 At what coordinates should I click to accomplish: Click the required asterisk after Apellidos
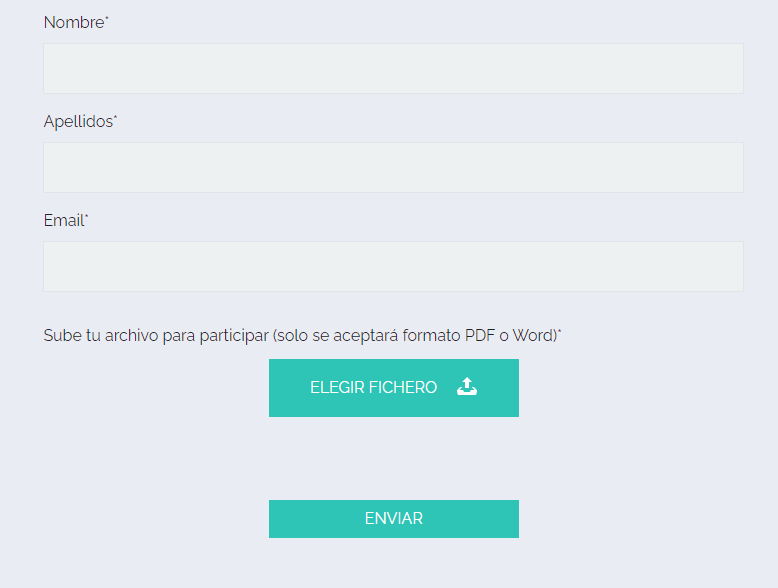click(x=116, y=118)
